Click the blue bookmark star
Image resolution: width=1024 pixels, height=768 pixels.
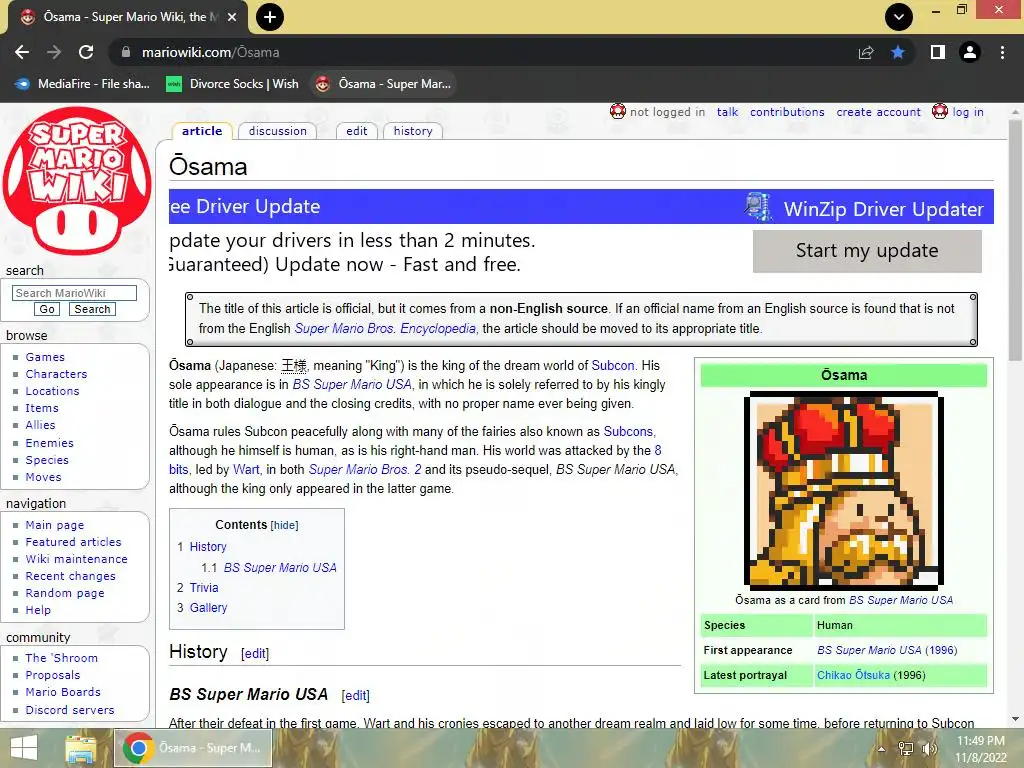898,52
